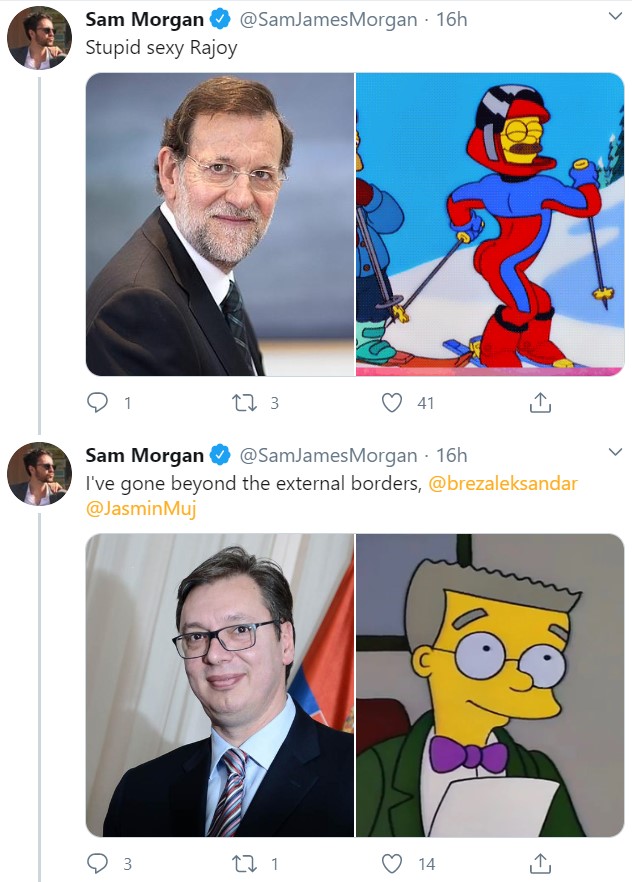This screenshot has width=632, height=882.
Task: Click Sam Morgan's avatar on second tweet
Action: 39,474
